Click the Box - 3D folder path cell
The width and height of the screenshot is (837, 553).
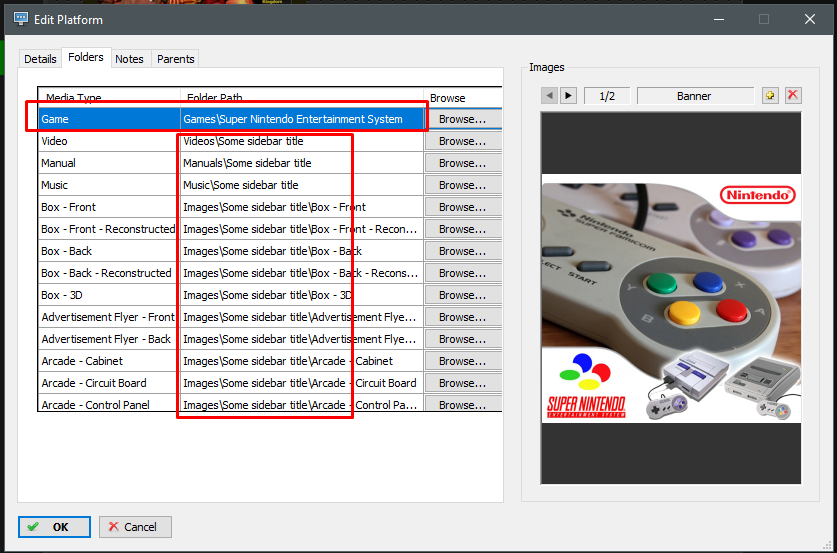point(302,295)
